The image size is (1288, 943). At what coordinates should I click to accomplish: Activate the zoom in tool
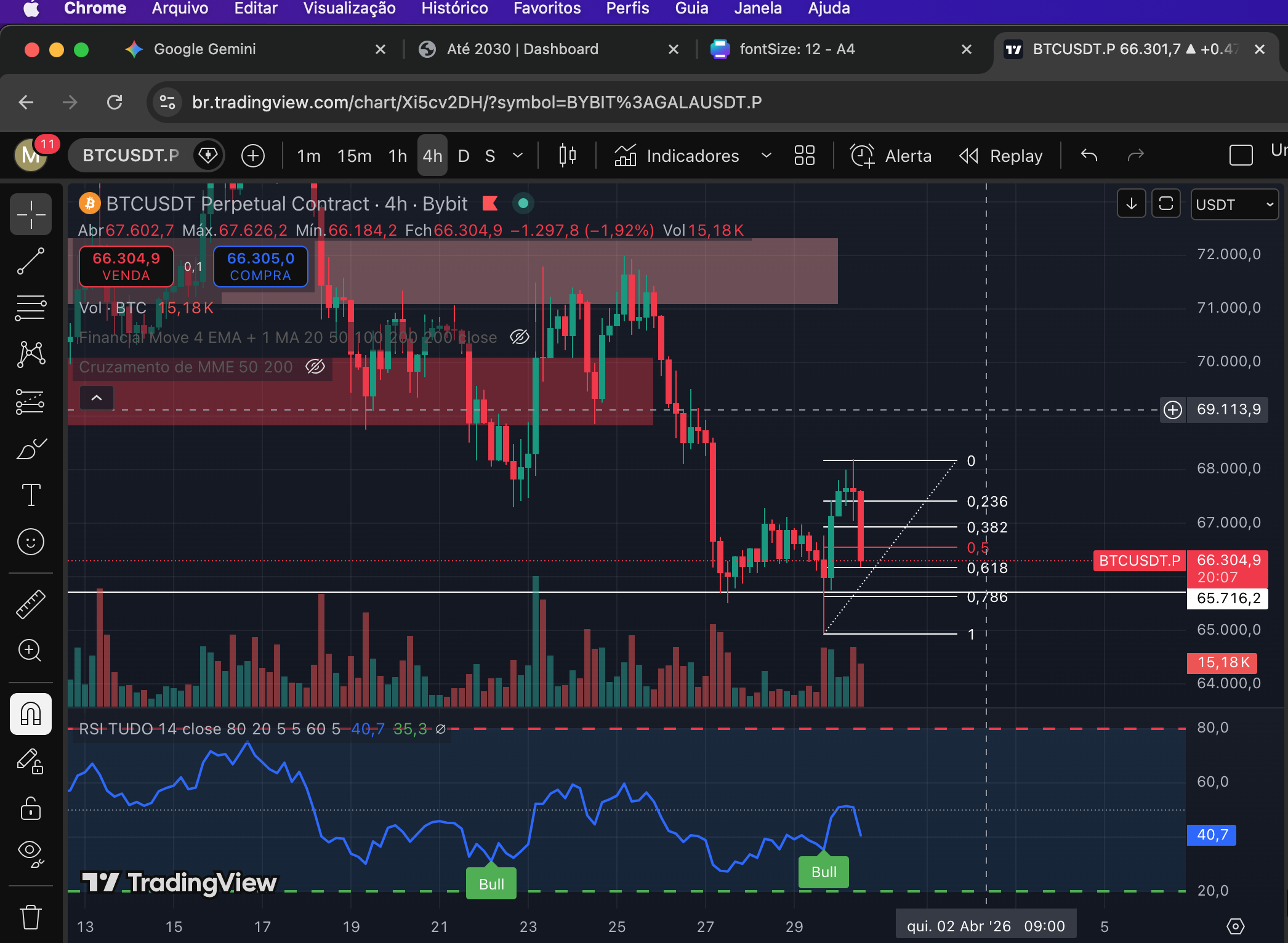point(31,651)
